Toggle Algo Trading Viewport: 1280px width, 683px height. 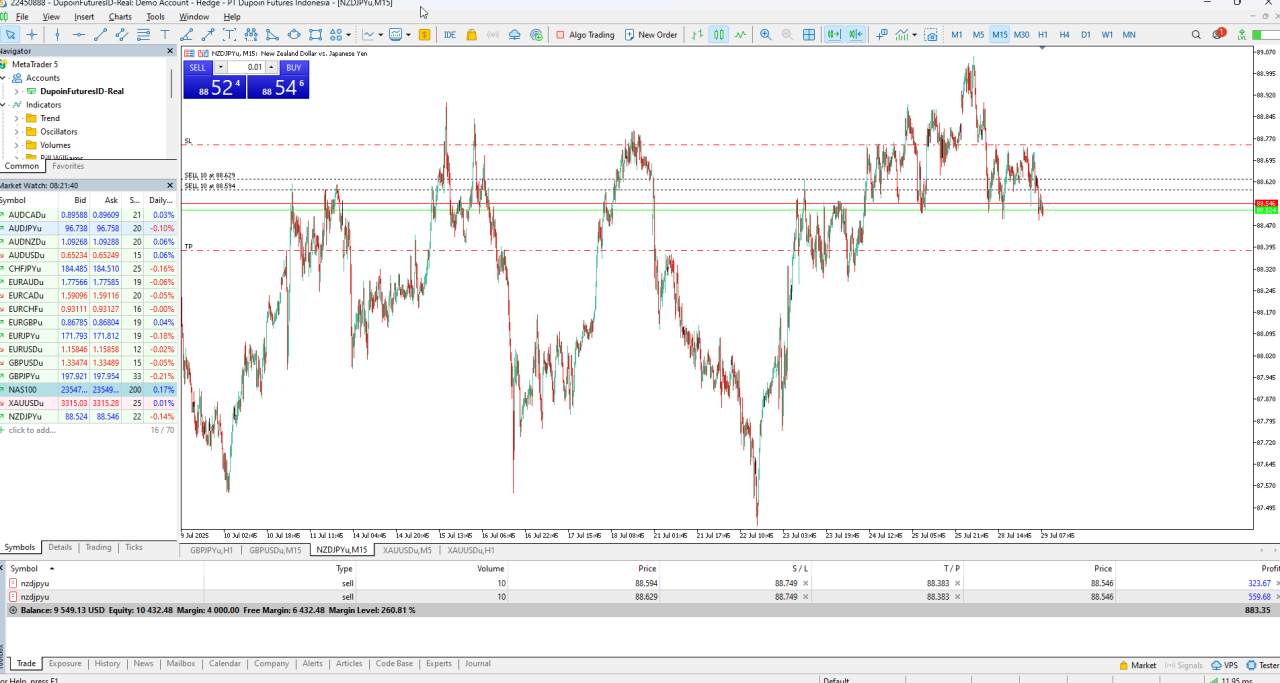[x=585, y=34]
